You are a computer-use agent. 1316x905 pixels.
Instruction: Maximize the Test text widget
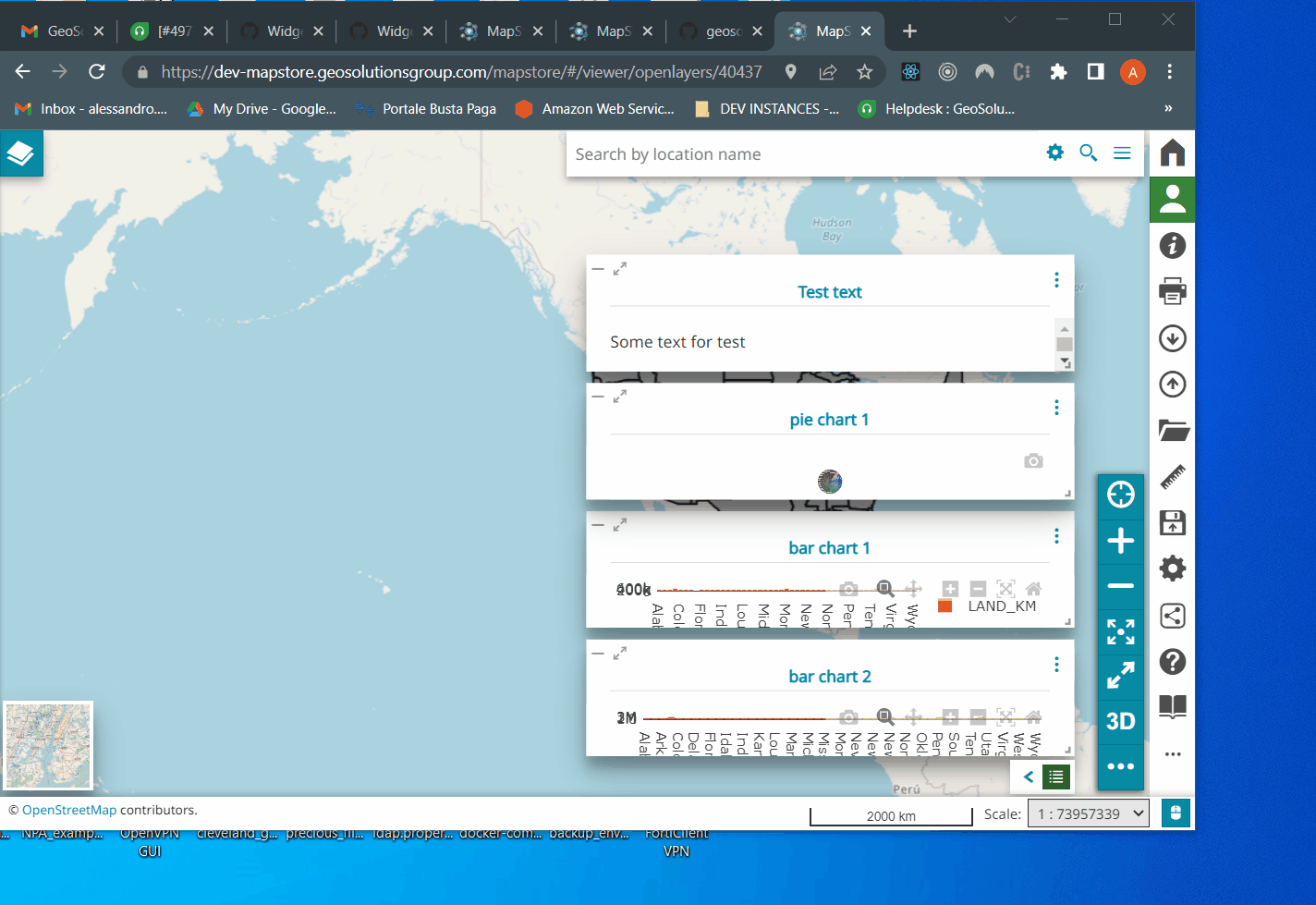pos(620,268)
